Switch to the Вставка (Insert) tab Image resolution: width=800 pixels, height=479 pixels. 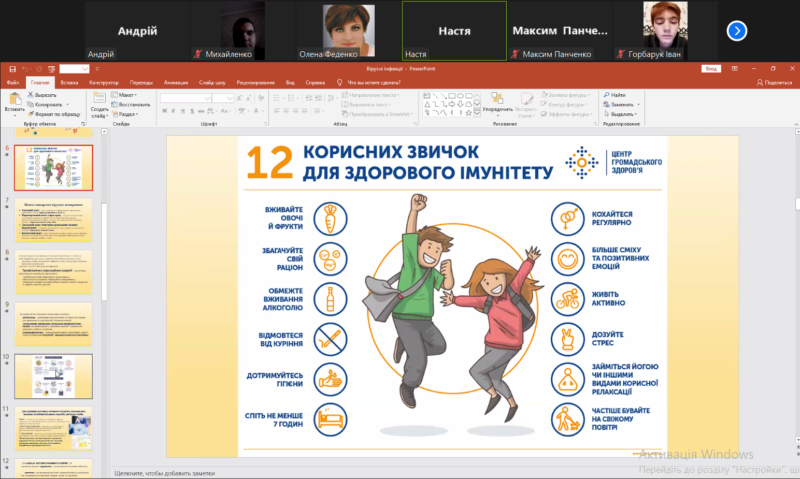click(69, 82)
